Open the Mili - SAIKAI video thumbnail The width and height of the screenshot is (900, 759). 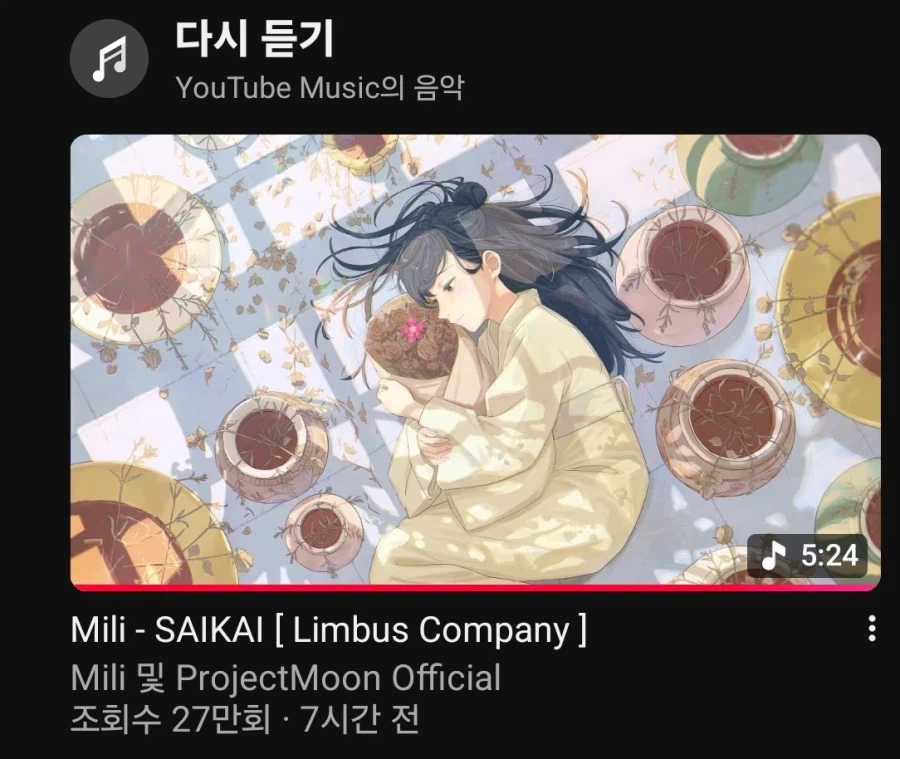(x=475, y=362)
